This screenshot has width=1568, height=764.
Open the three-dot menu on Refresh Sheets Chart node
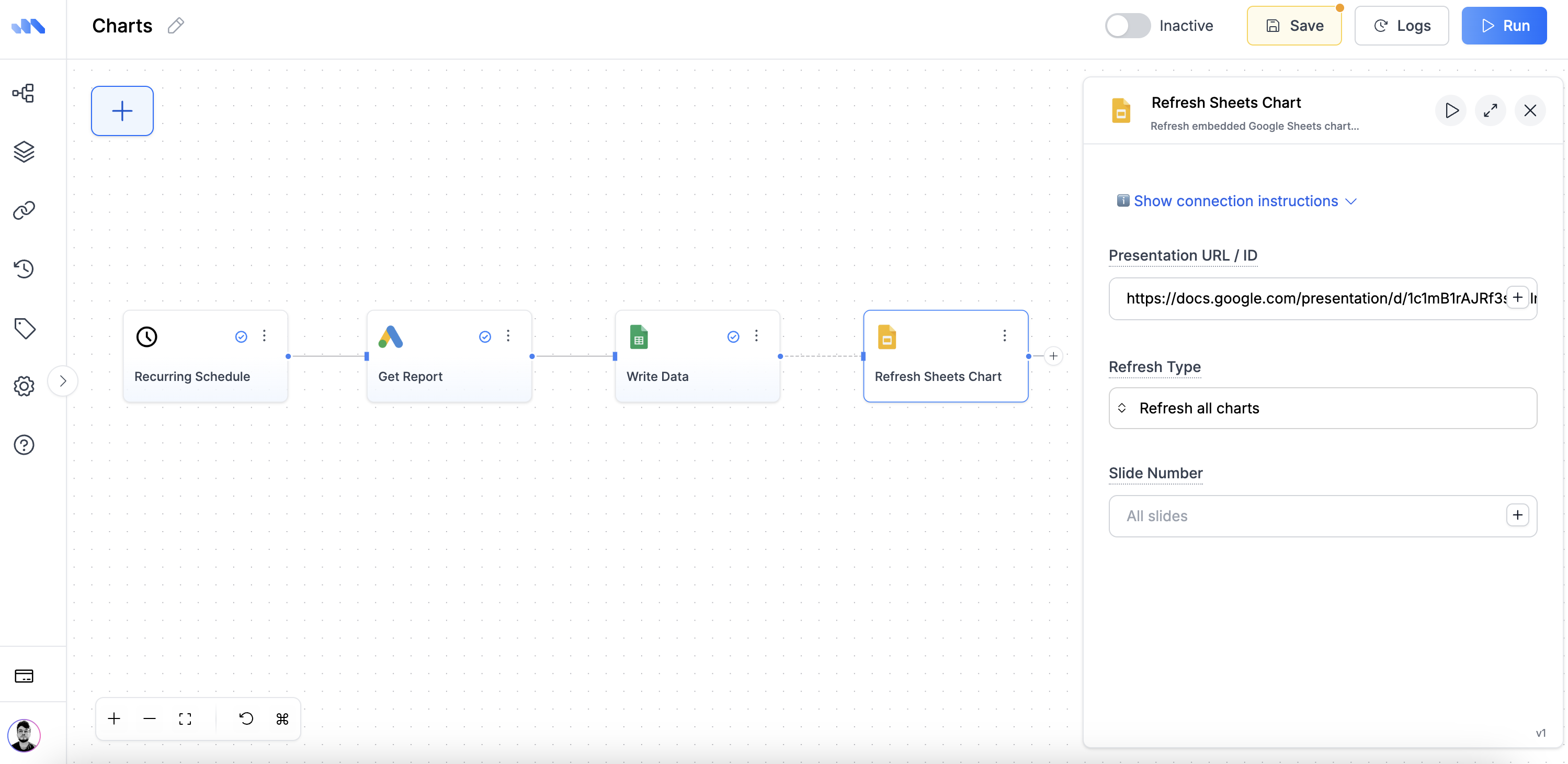pyautogui.click(x=1004, y=336)
